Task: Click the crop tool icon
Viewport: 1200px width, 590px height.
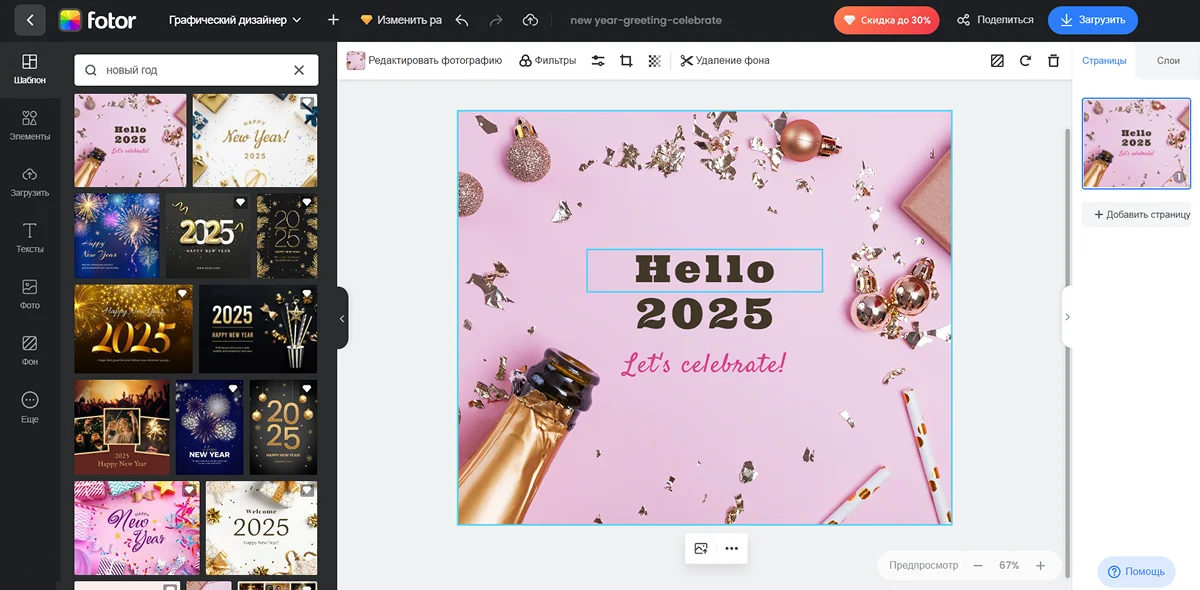Action: 626,61
